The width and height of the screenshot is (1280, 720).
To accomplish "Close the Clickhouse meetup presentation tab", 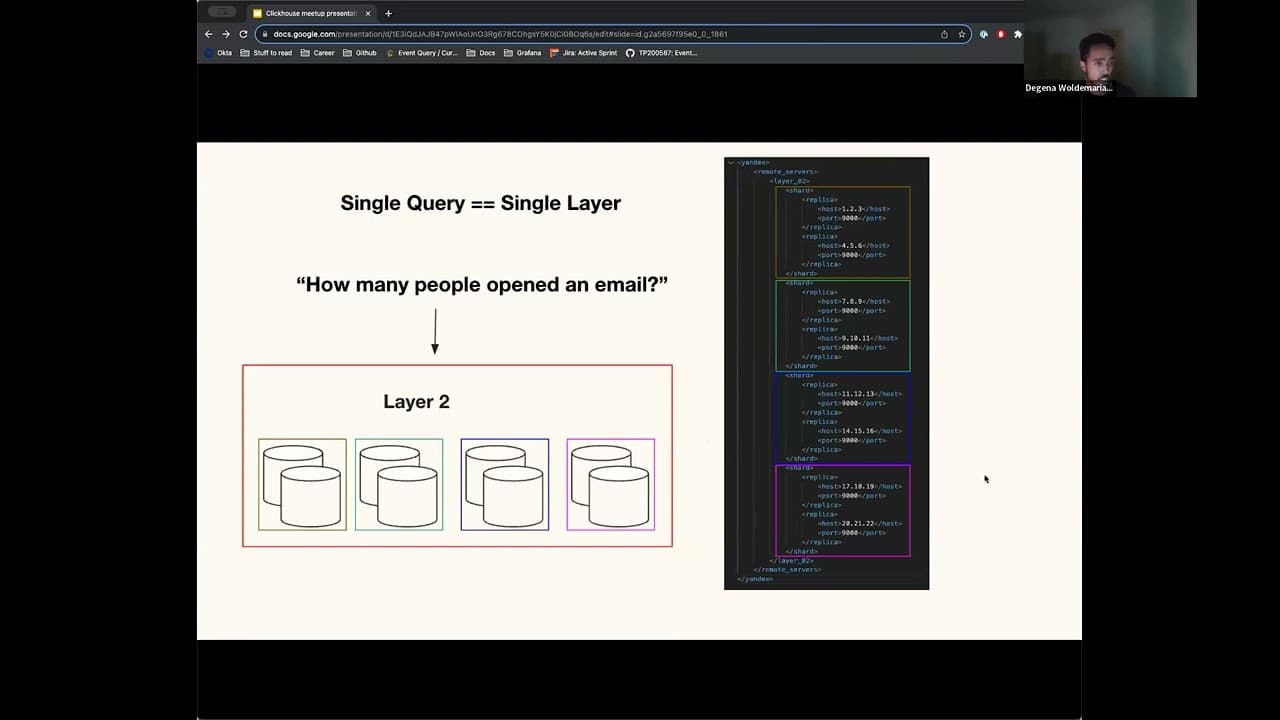I will pos(368,13).
